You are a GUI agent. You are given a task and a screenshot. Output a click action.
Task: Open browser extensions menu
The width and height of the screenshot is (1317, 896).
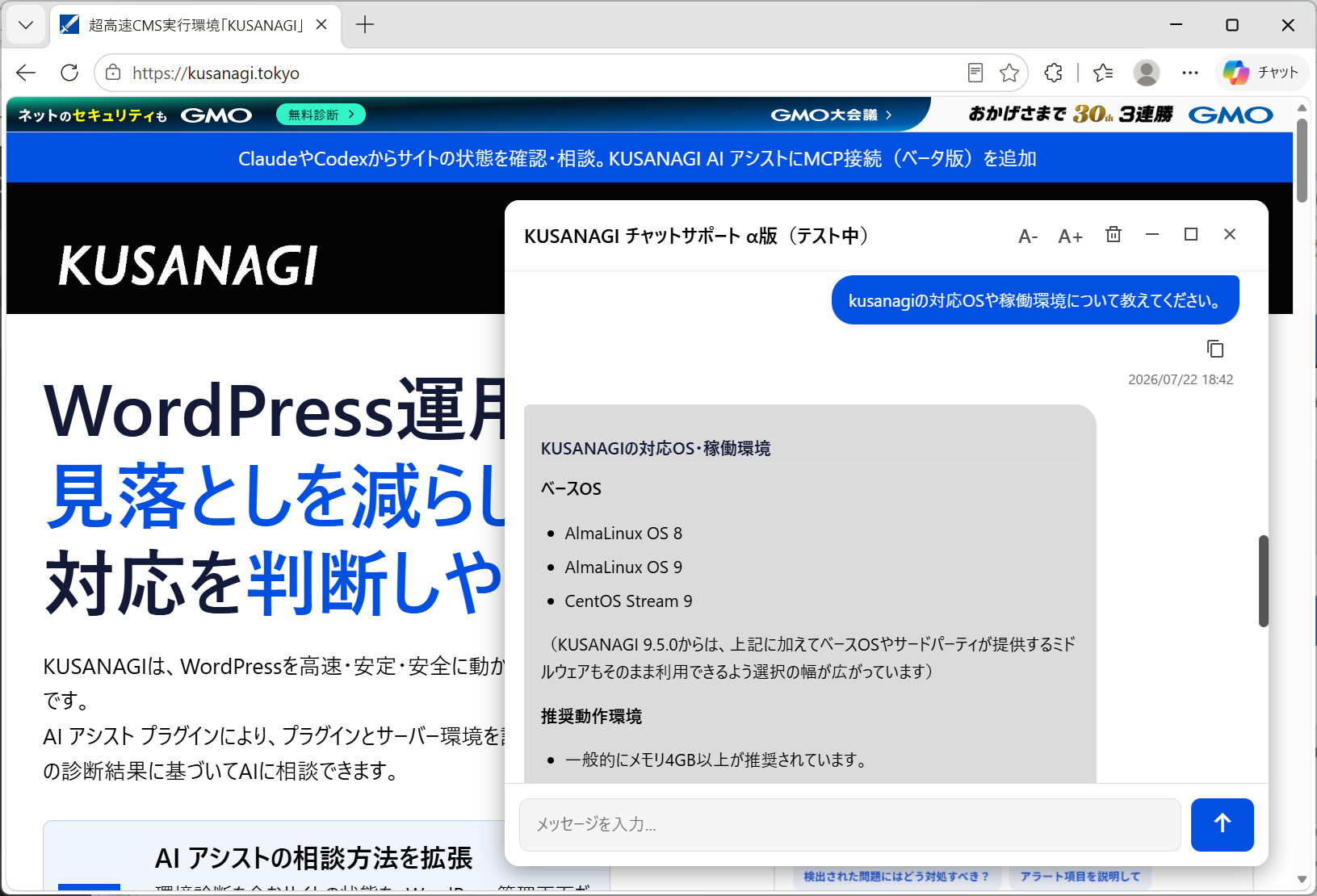1053,73
